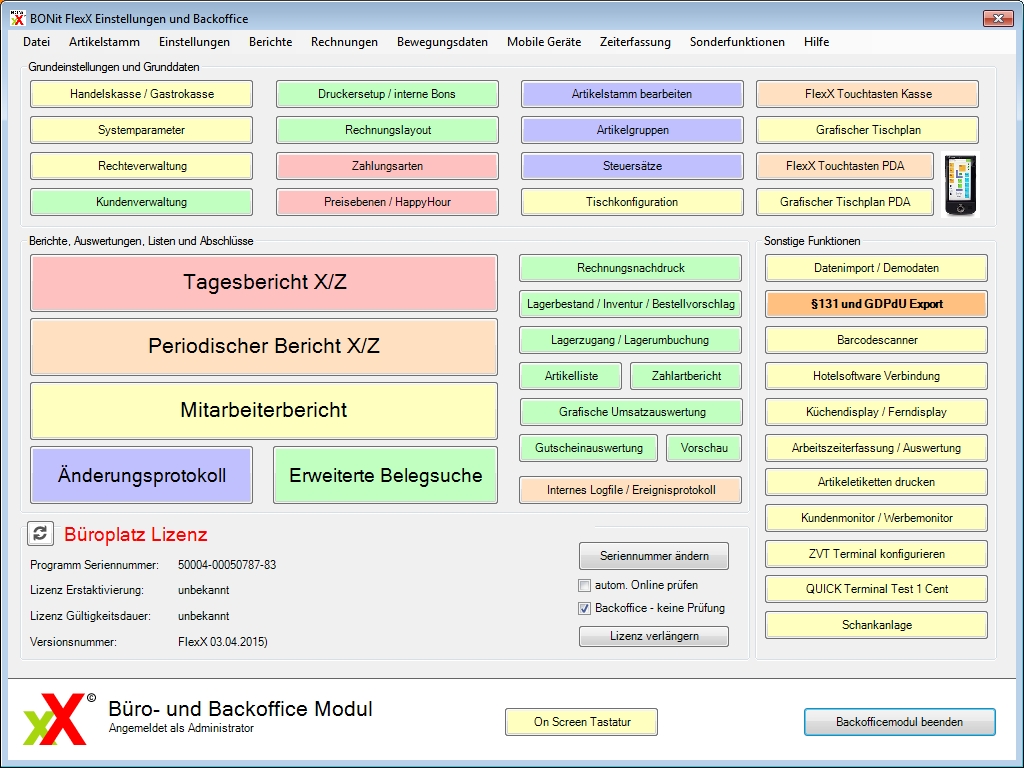Image resolution: width=1024 pixels, height=768 pixels.
Task: Click Handelskasse / Gastrokasse button
Action: coord(142,94)
